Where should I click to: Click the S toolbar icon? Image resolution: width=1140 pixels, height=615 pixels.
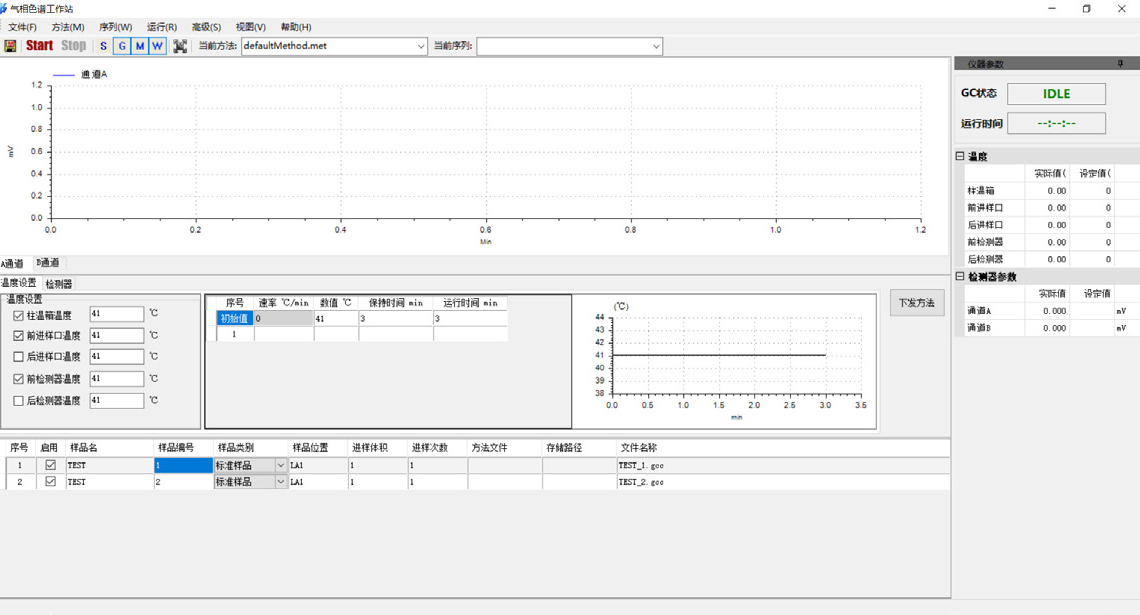pos(103,46)
